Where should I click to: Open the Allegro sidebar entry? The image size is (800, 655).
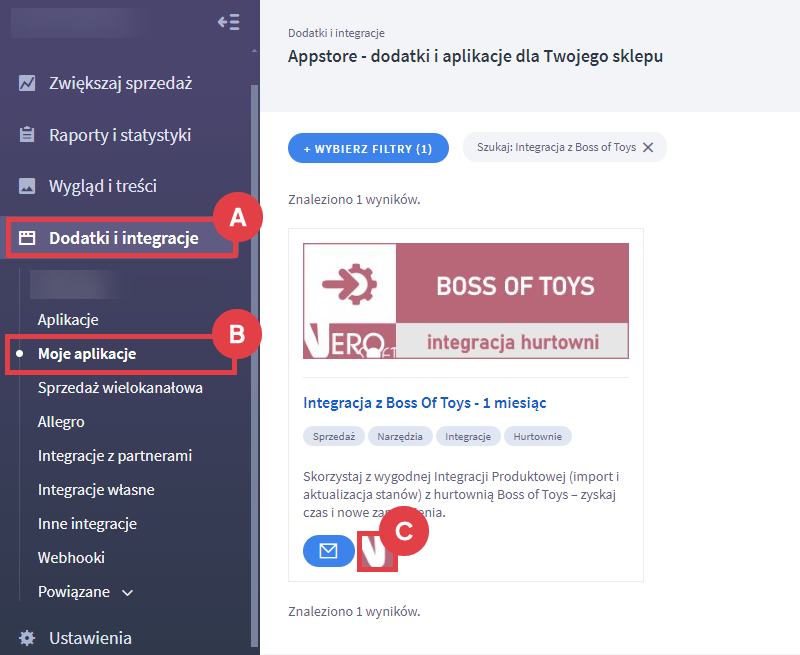61,422
